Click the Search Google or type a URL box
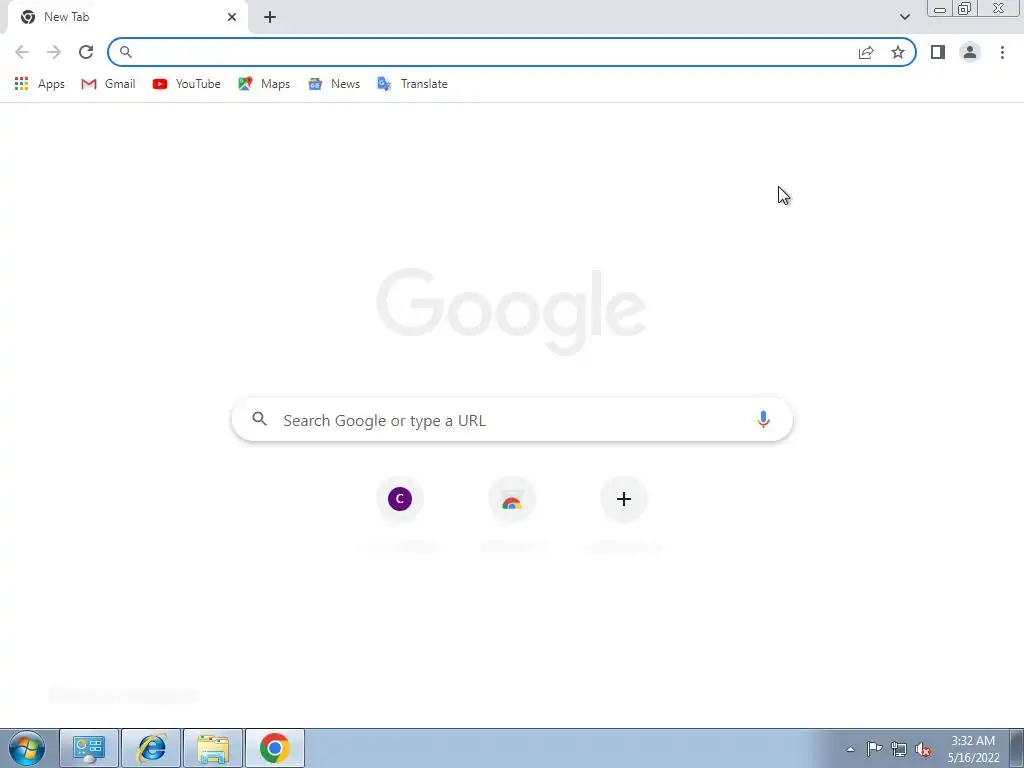This screenshot has width=1024, height=768. [512, 420]
